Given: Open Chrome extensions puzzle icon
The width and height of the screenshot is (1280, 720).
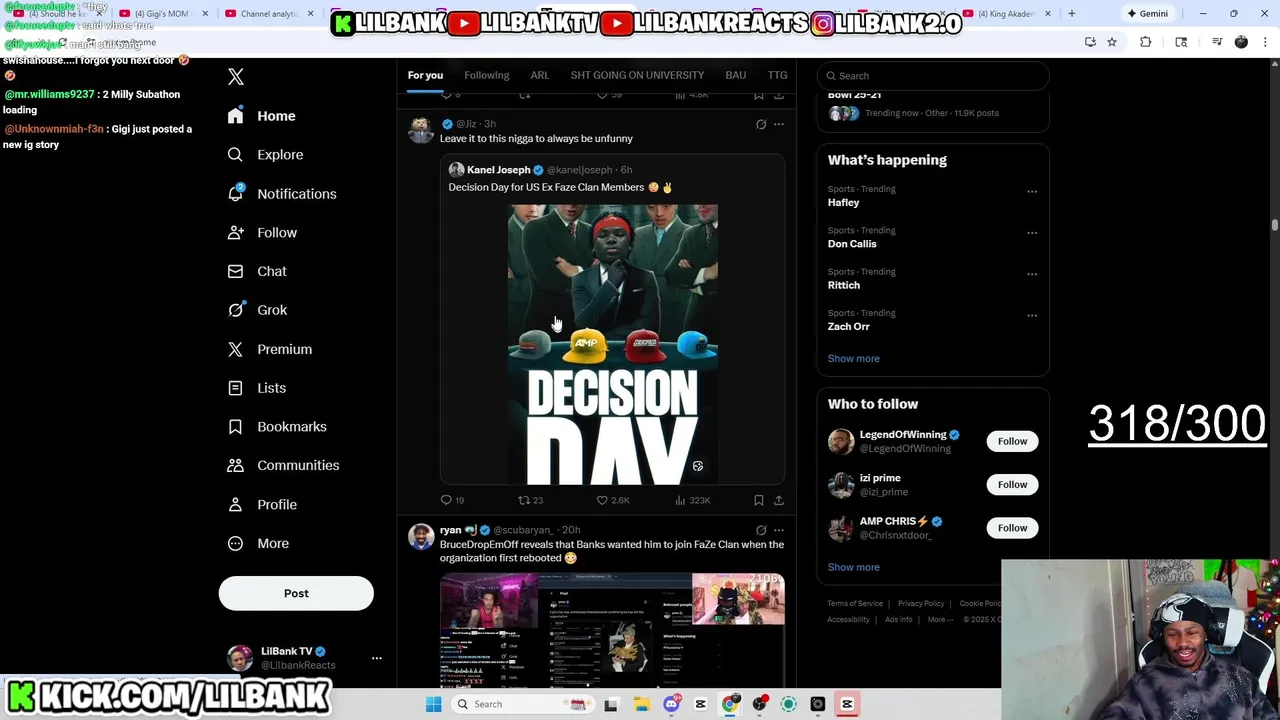Looking at the screenshot, I should pos(1146,42).
